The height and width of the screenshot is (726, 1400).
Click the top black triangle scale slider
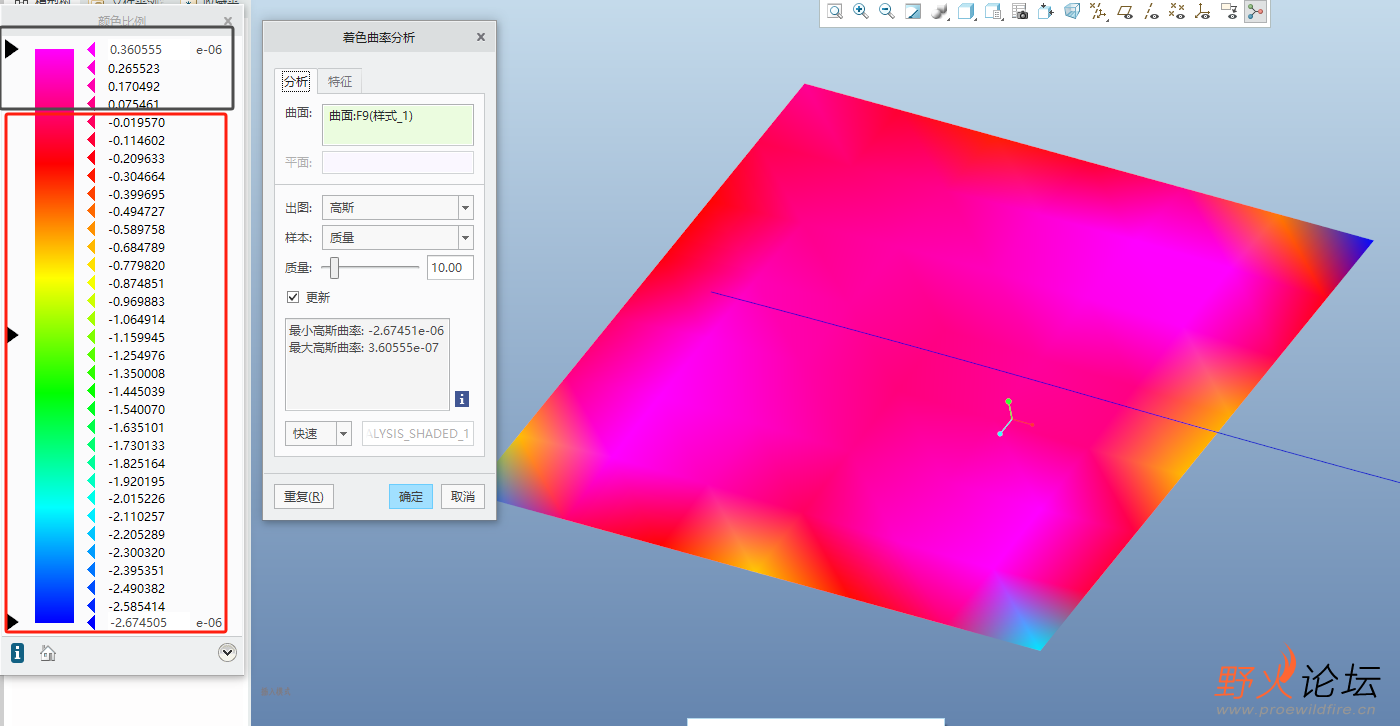point(12,49)
